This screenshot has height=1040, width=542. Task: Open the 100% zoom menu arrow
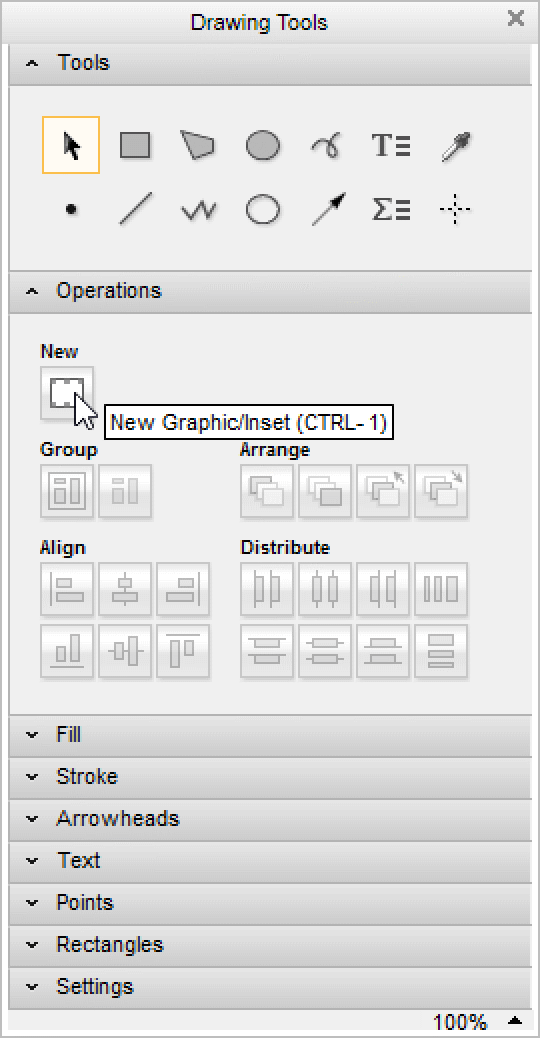515,1021
